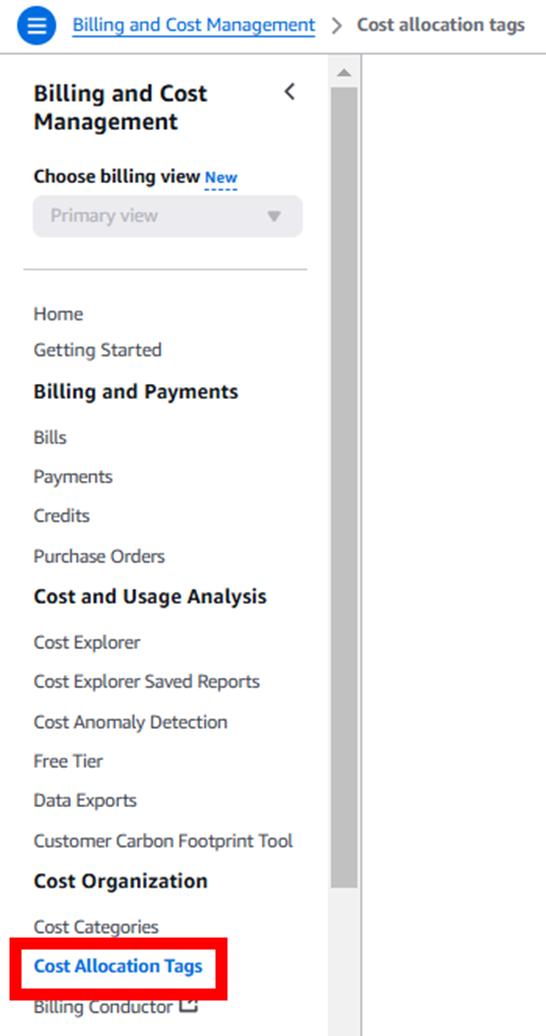Click the Choose billing view label

coord(117,177)
